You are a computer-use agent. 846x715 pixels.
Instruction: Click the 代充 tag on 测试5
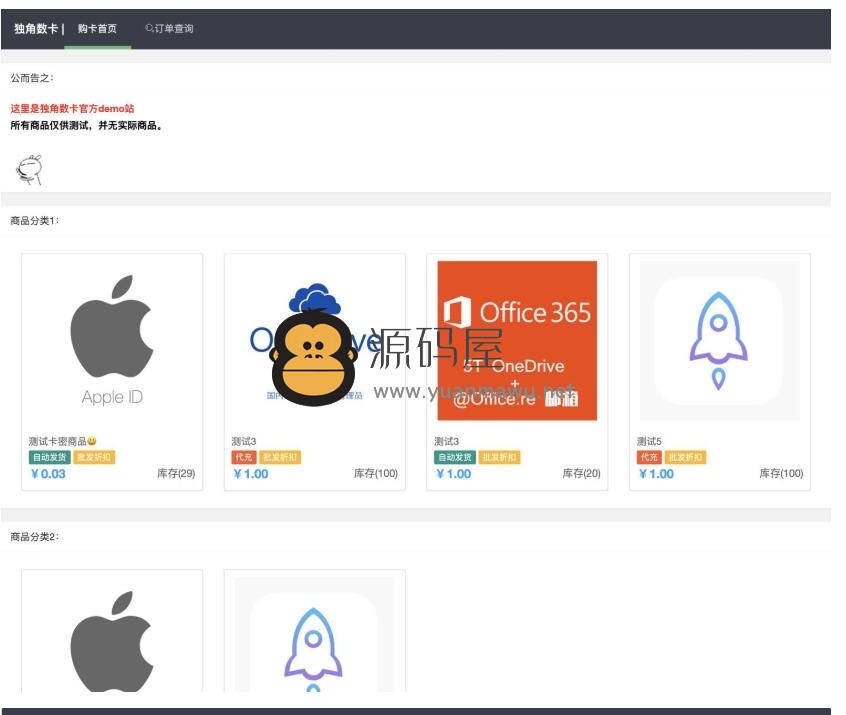pos(649,458)
